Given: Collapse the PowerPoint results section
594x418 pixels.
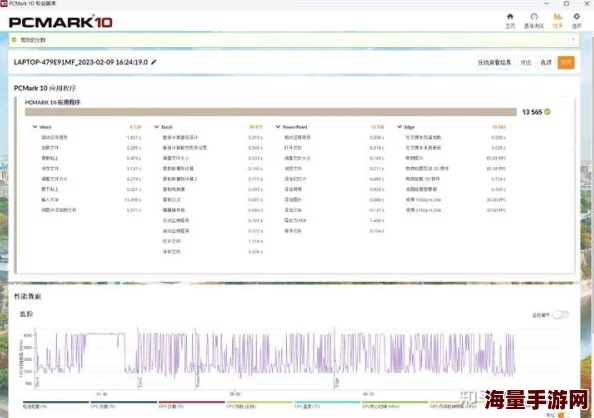Looking at the screenshot, I should (x=278, y=127).
